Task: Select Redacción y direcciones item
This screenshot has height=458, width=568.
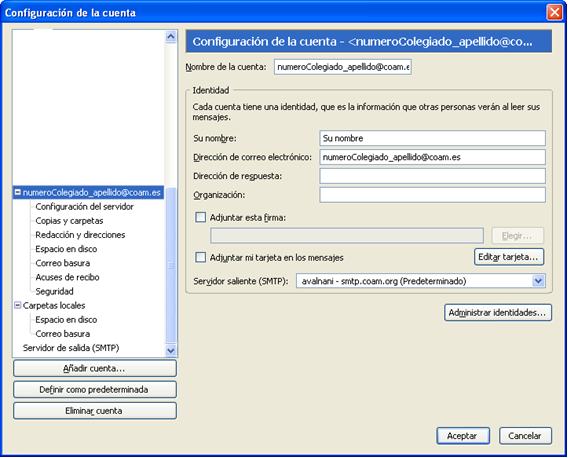Action: point(80,235)
